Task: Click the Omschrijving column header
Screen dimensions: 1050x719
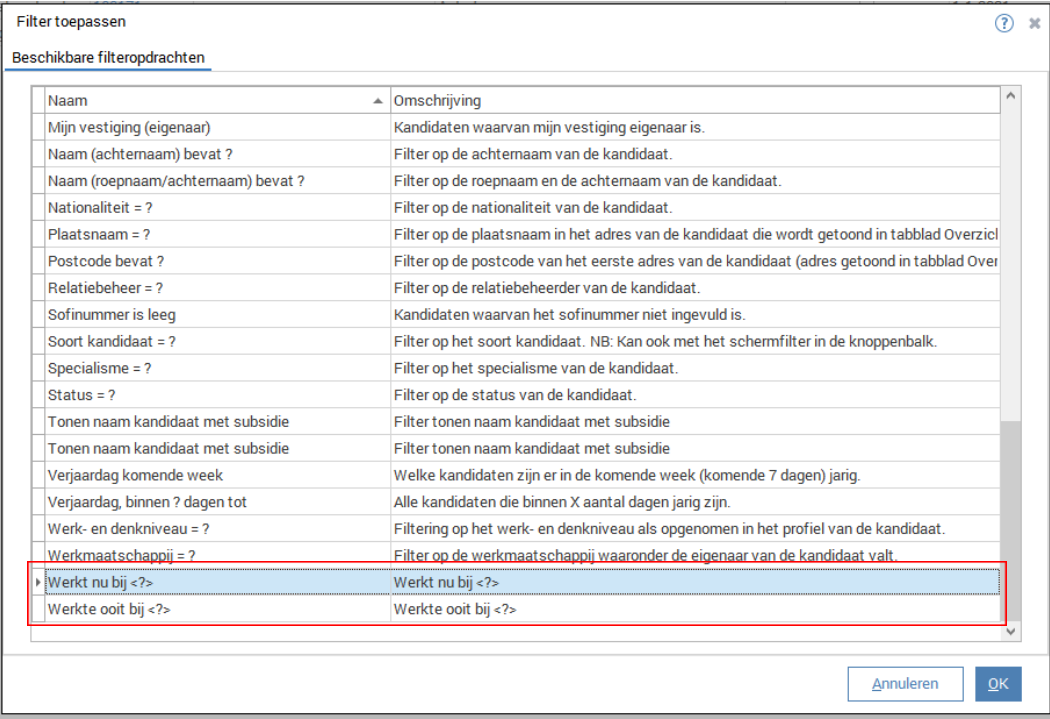Action: [x=690, y=101]
